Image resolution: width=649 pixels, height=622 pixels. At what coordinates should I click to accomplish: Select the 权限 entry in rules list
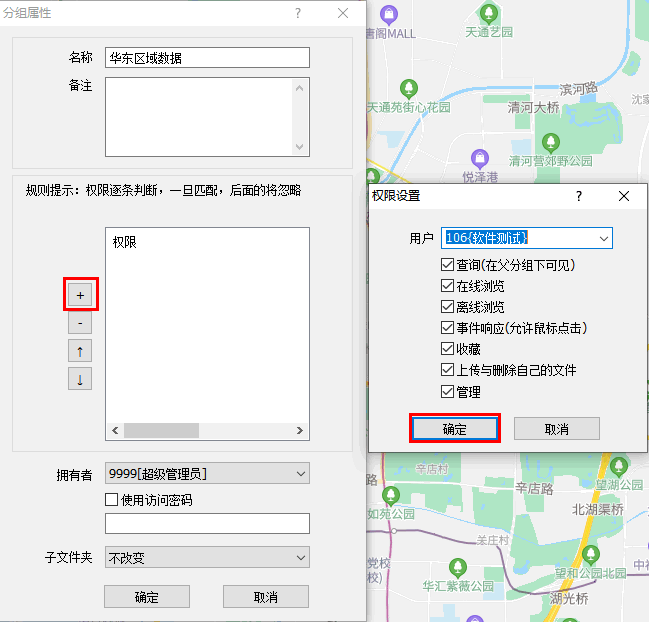click(x=125, y=242)
